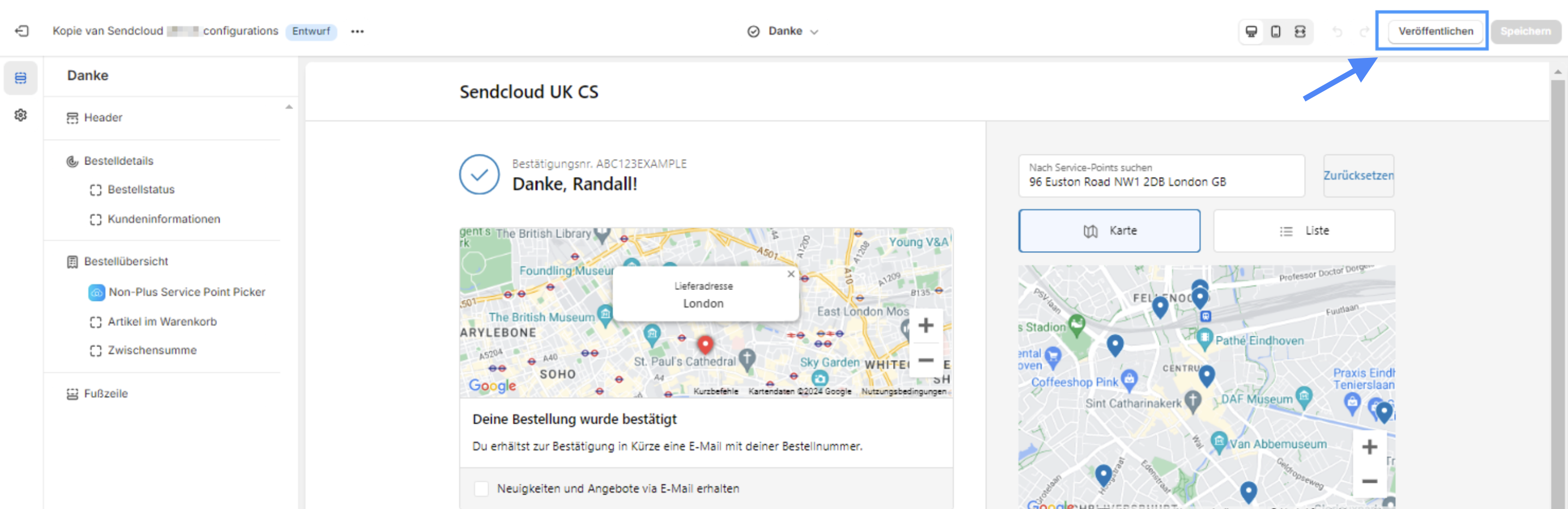This screenshot has width=1568, height=509.
Task: Open the settings gear in sidebar
Action: point(21,115)
